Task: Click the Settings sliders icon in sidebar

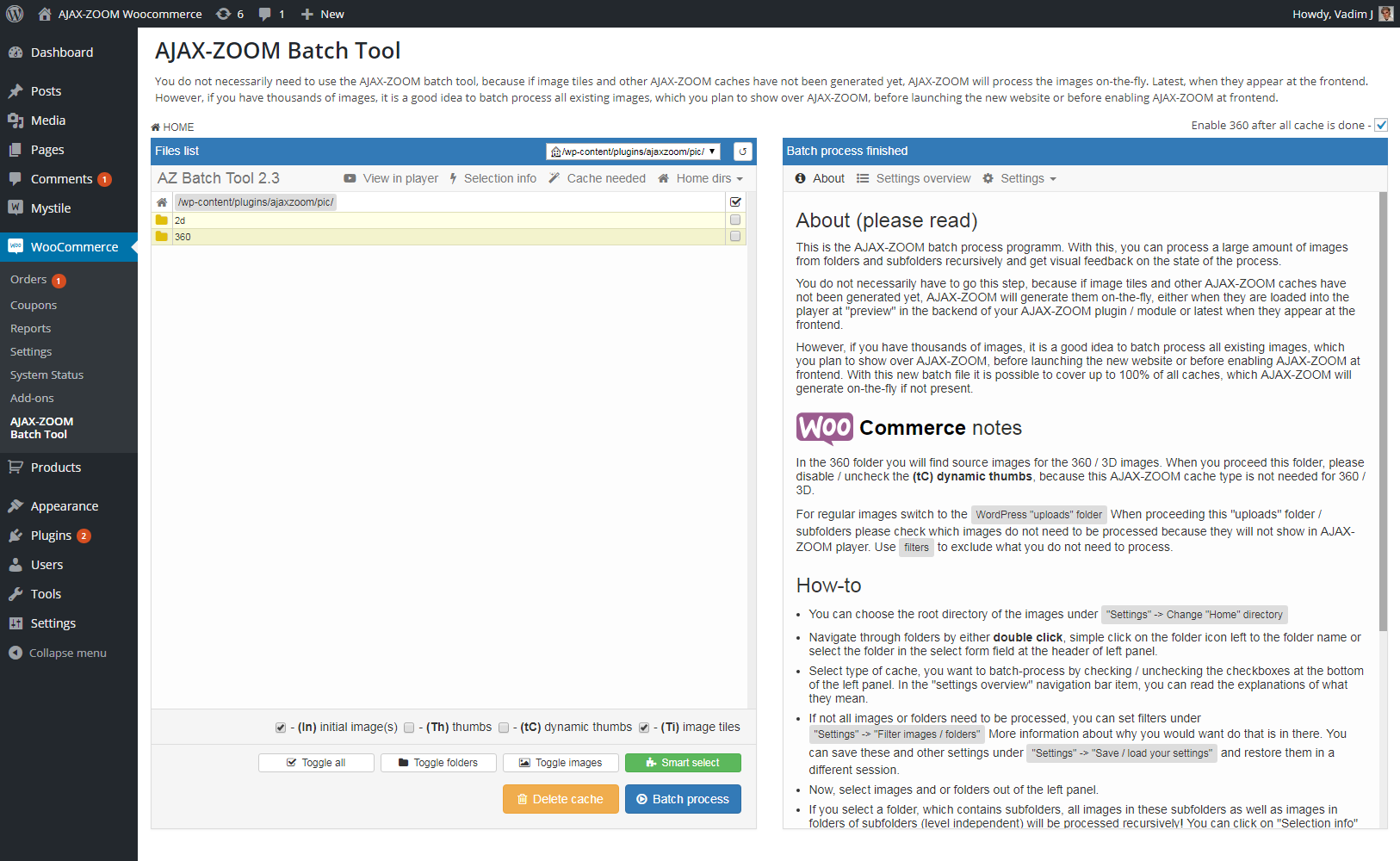Action: 15,623
